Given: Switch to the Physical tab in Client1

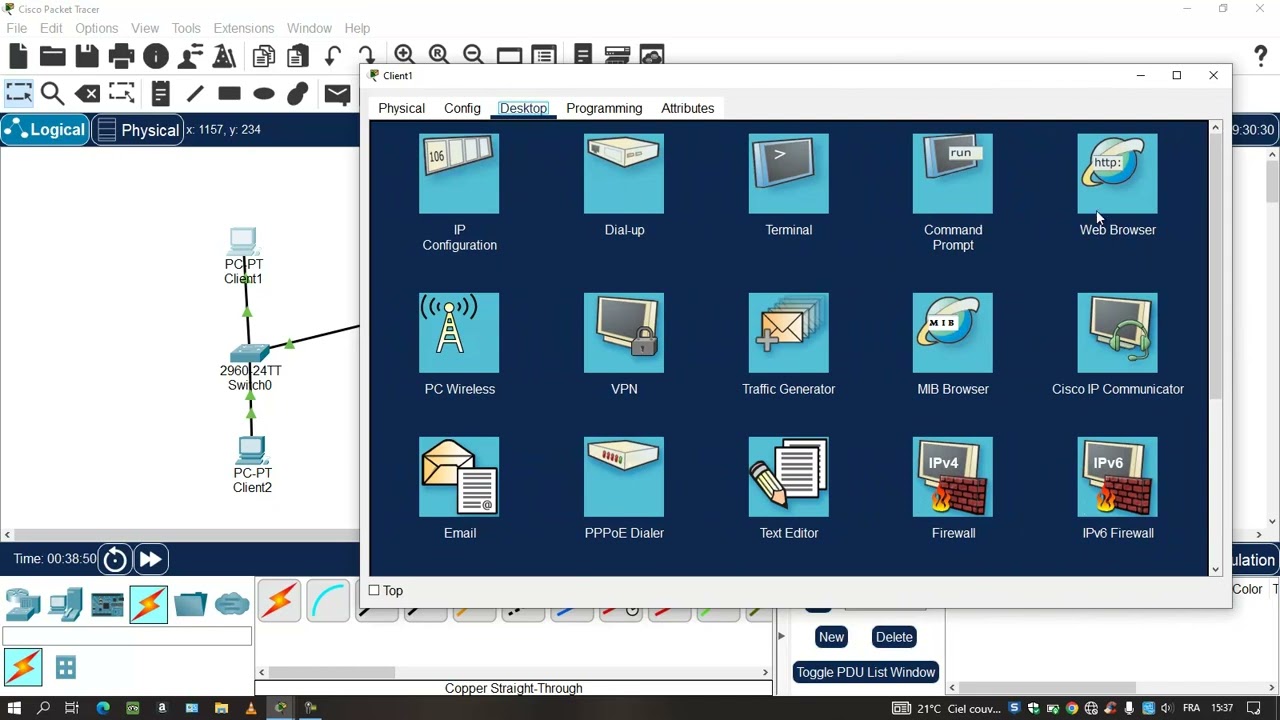Looking at the screenshot, I should [x=401, y=108].
